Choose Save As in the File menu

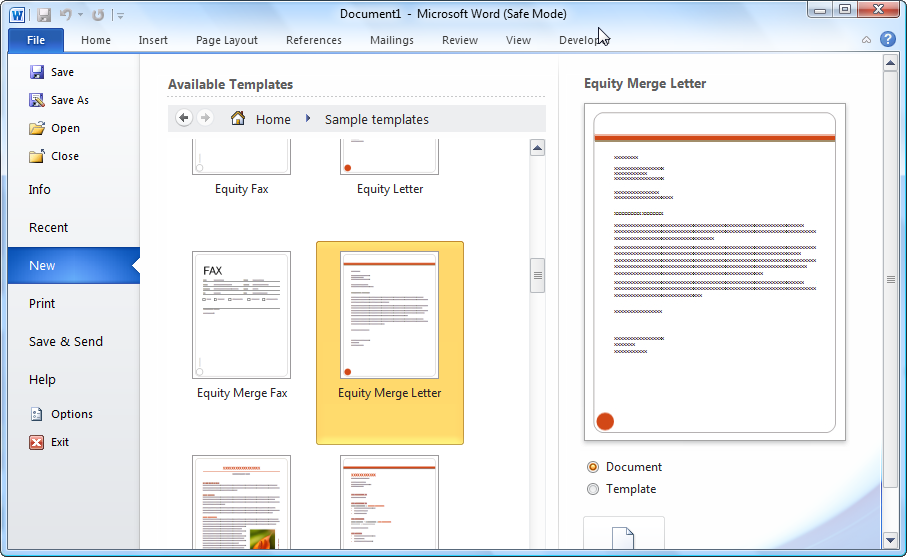point(59,100)
